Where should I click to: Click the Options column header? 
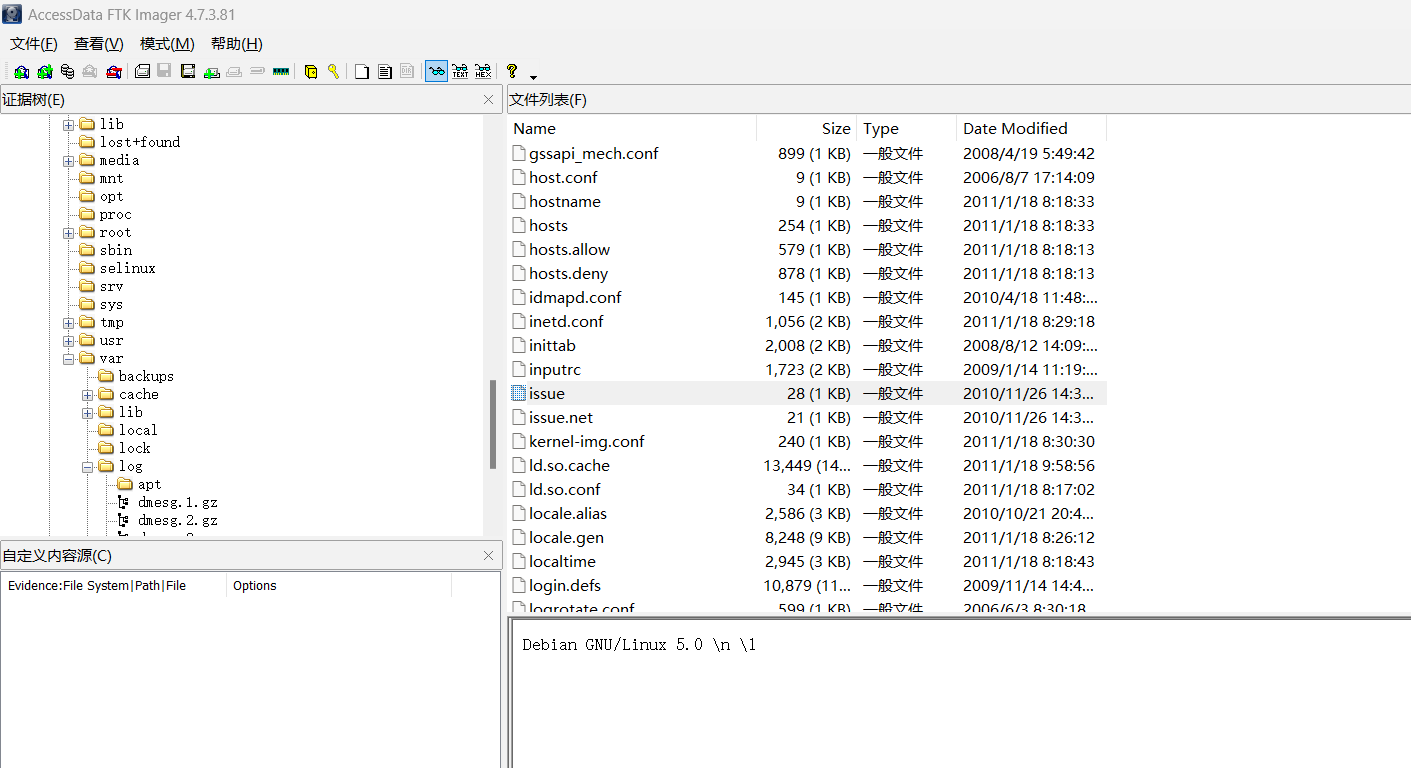339,586
